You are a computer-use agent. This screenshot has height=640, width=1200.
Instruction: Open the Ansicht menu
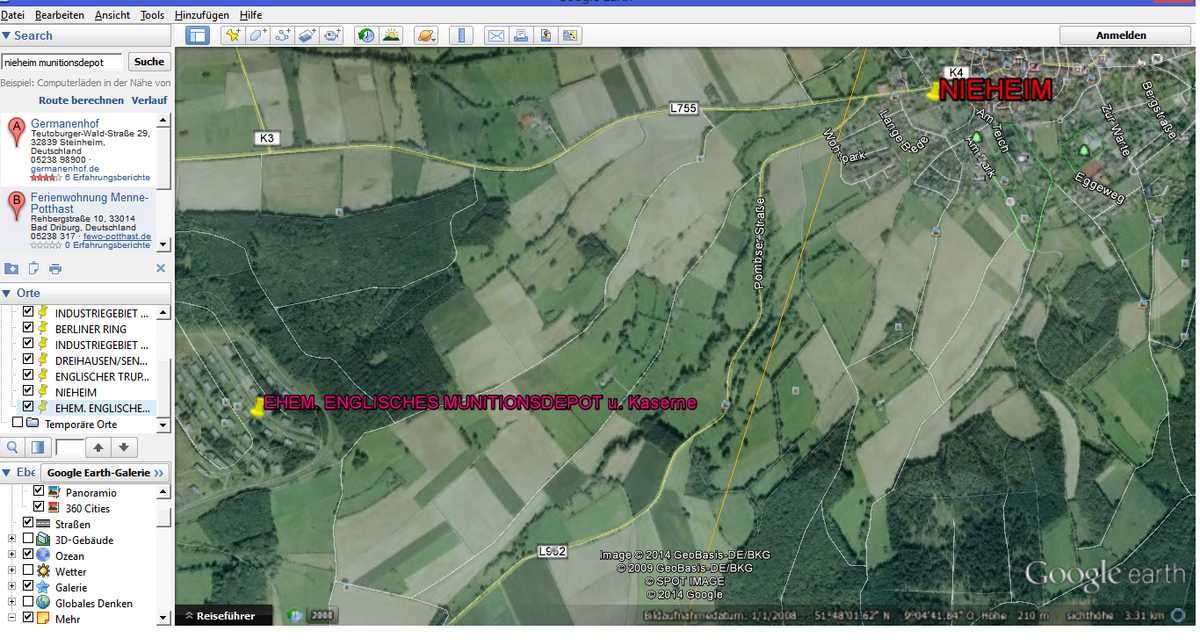112,15
